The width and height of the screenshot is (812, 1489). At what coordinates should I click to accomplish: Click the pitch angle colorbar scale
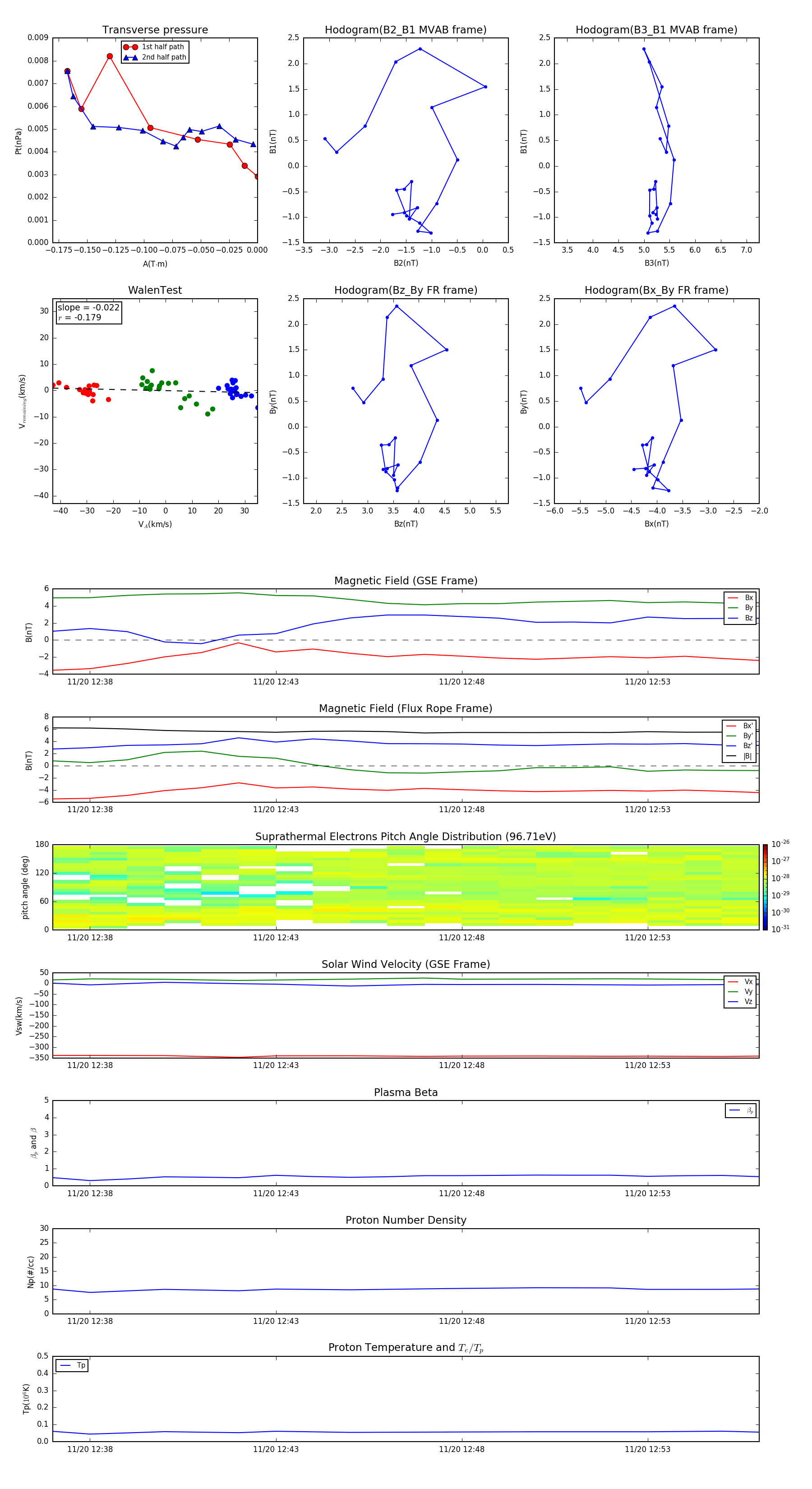pos(765,887)
